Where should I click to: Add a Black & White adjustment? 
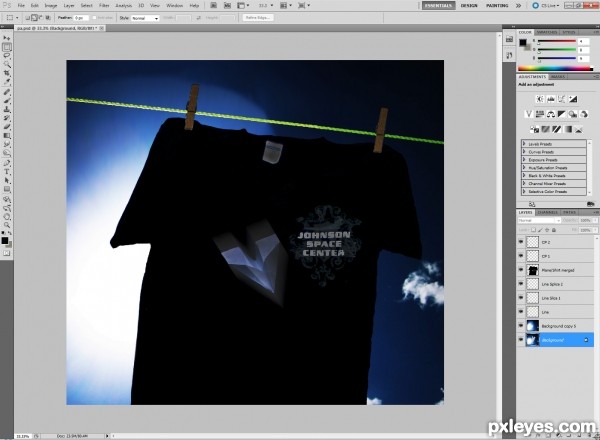coord(561,114)
